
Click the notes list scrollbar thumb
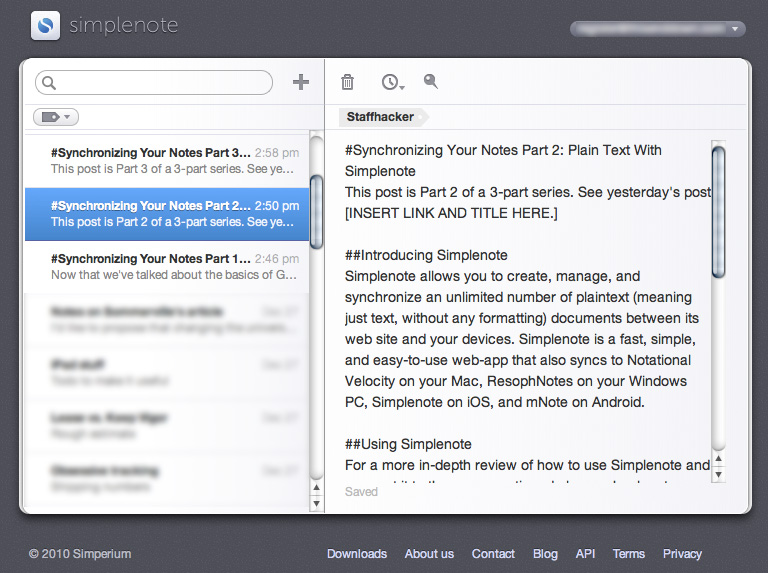coord(317,212)
